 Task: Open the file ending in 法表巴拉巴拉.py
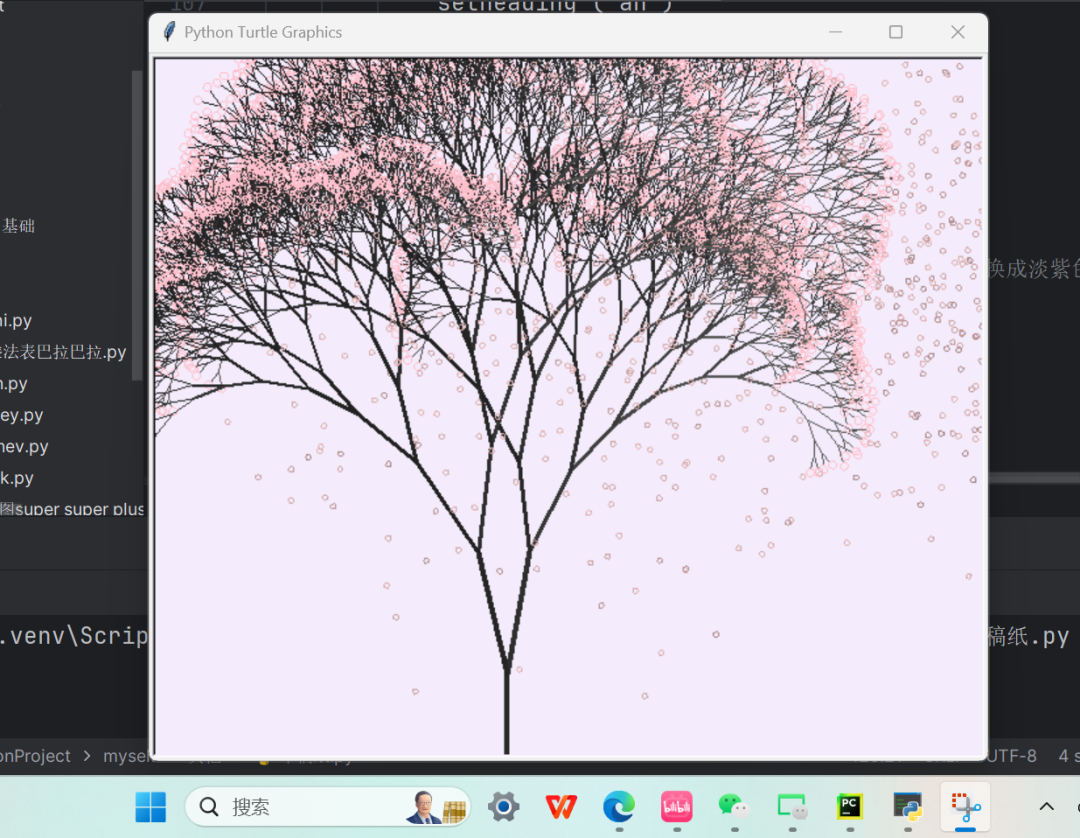(64, 353)
